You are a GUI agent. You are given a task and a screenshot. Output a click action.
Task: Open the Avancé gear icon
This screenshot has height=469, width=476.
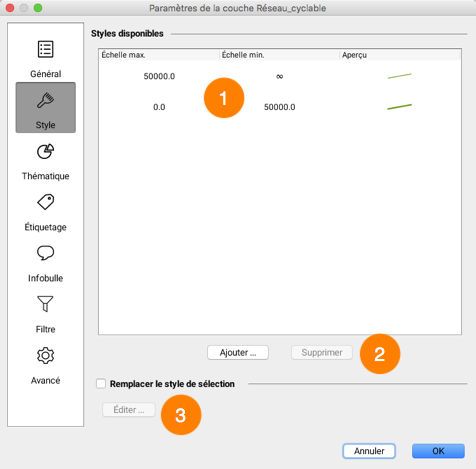[x=45, y=355]
